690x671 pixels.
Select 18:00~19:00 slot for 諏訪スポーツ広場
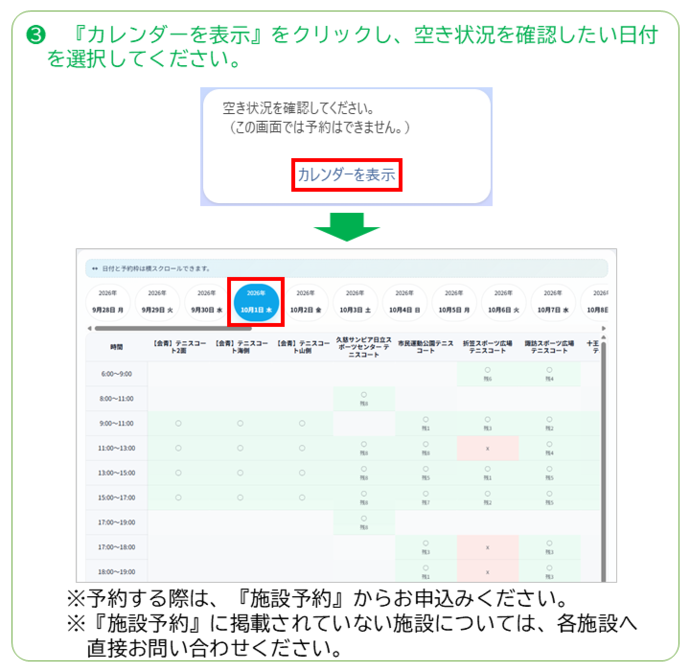[549, 572]
